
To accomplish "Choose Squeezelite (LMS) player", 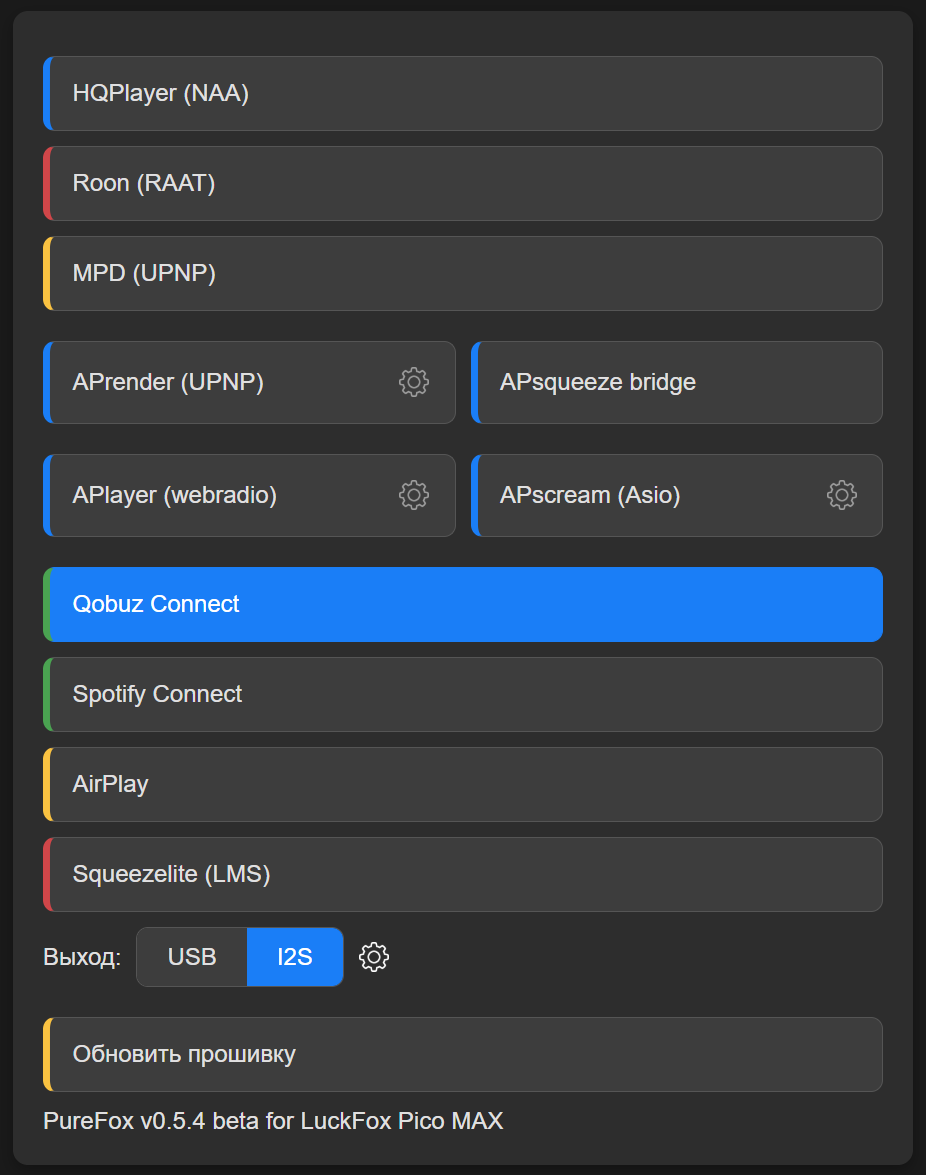I will 463,875.
